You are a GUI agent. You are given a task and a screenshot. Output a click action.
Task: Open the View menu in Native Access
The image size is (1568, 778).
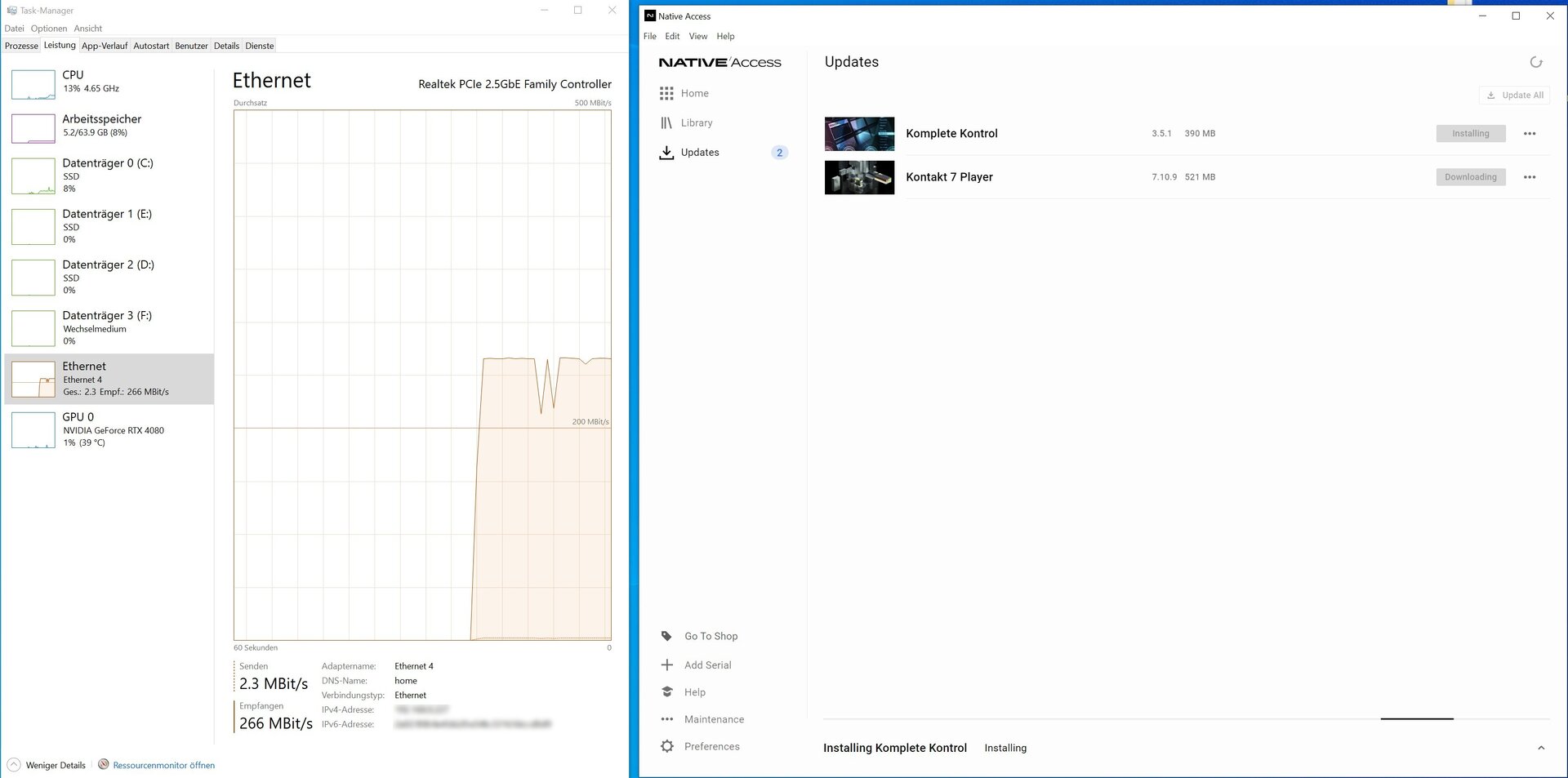[698, 37]
